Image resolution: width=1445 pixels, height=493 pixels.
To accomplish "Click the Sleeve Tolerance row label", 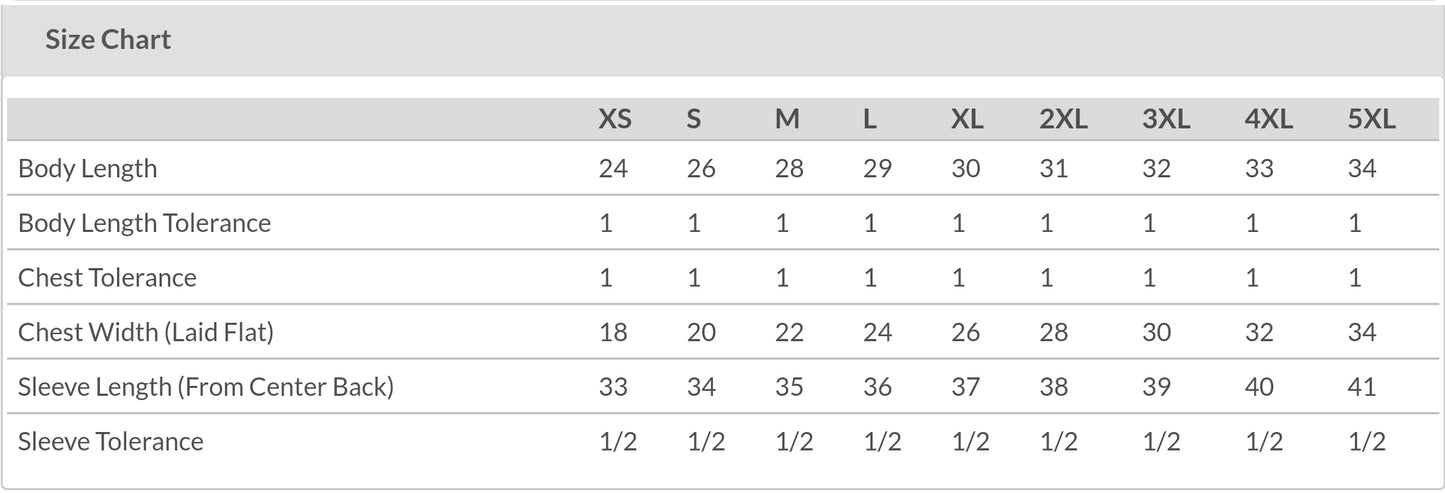I will (111, 441).
